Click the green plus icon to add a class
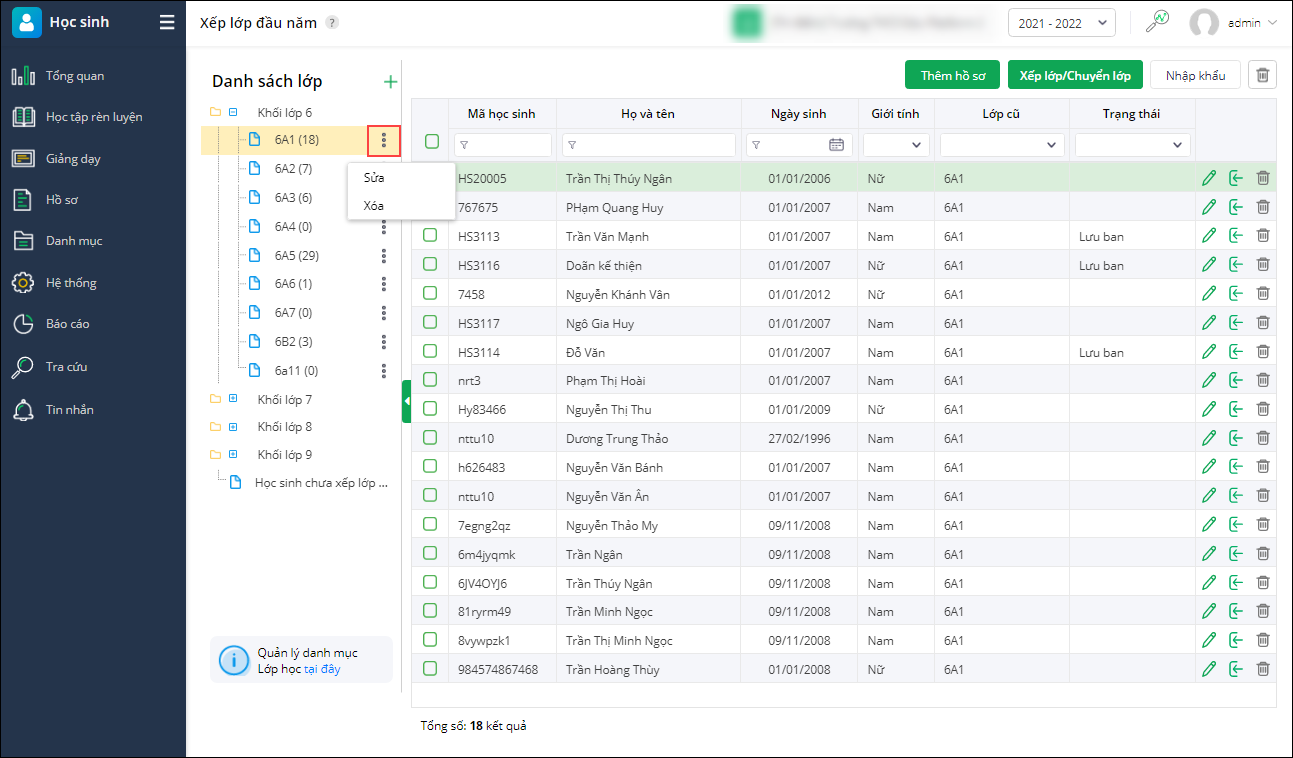The image size is (1293, 758). pyautogui.click(x=391, y=82)
